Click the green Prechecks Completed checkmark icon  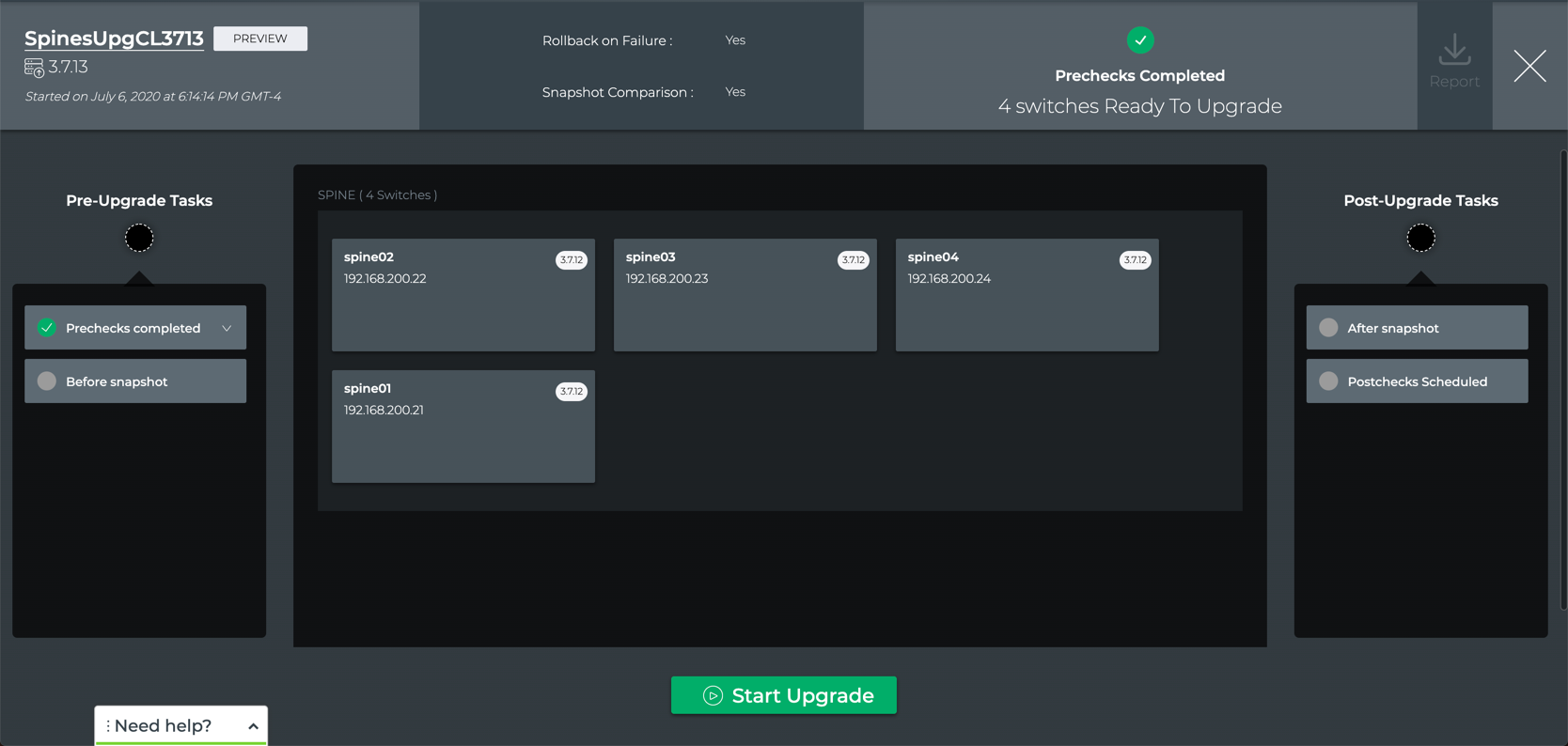click(1139, 40)
